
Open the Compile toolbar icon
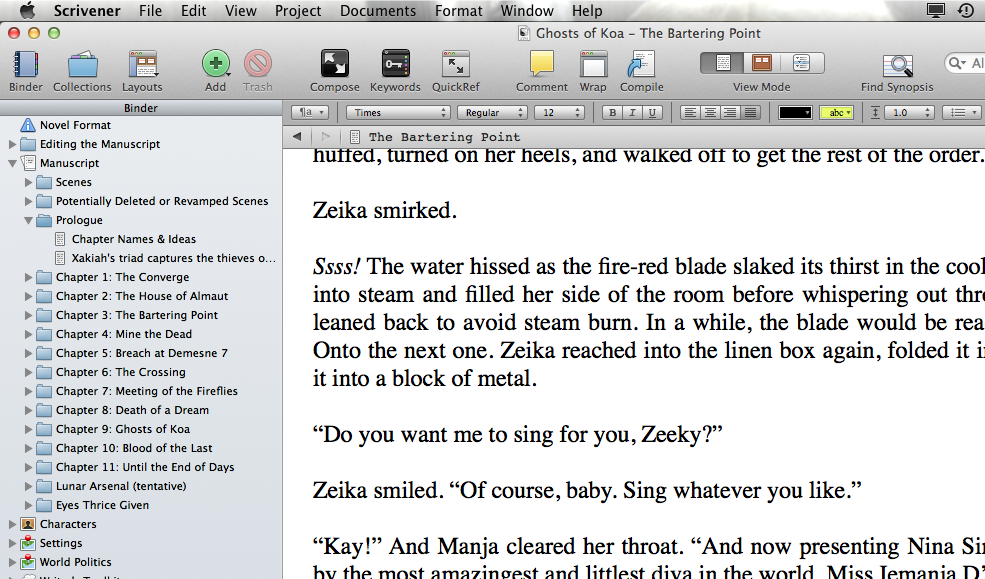[641, 64]
